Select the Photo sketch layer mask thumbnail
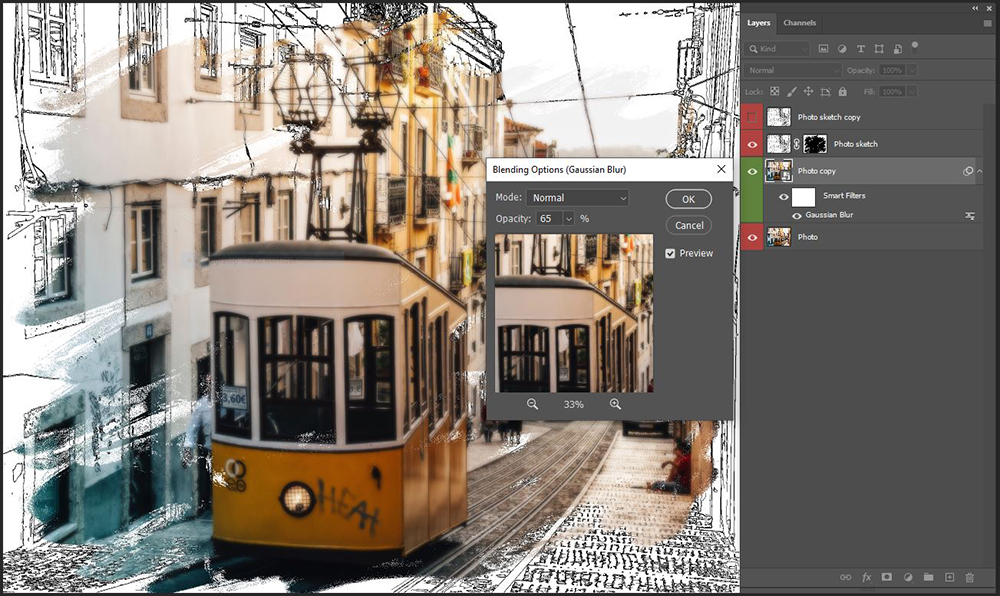This screenshot has width=1000, height=596. pos(815,144)
